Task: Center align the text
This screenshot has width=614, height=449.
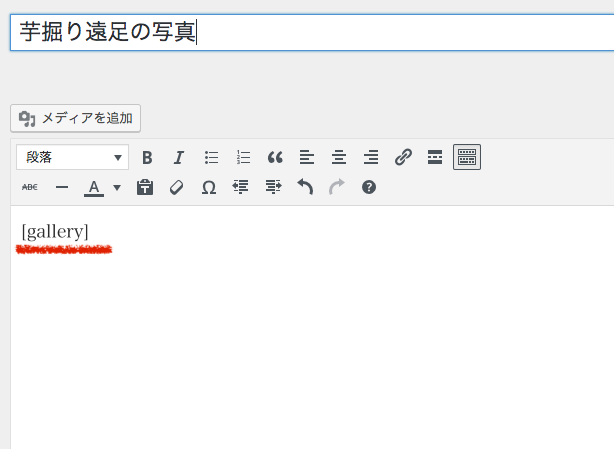Action: [339, 157]
